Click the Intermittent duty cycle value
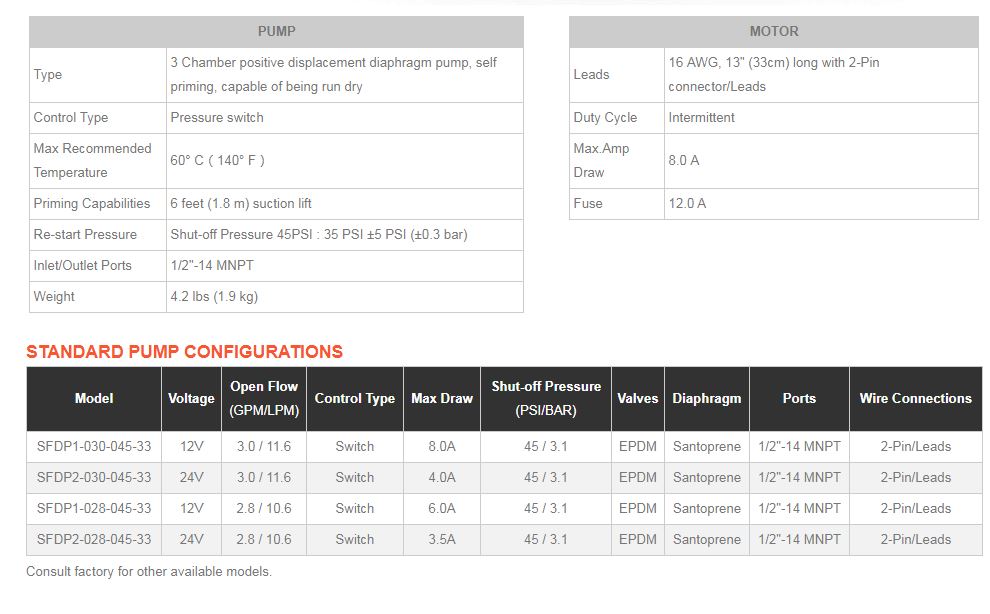 click(701, 117)
